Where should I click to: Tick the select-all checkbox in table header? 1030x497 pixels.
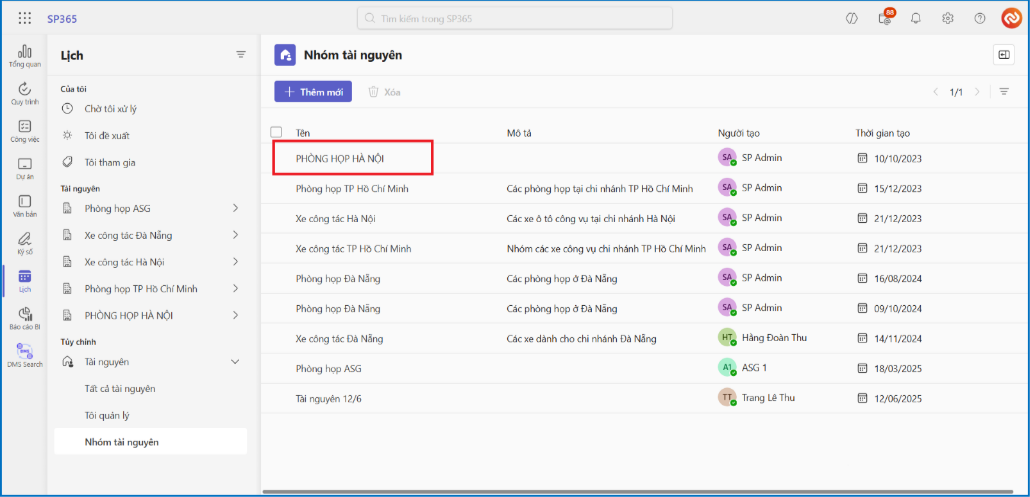276,133
